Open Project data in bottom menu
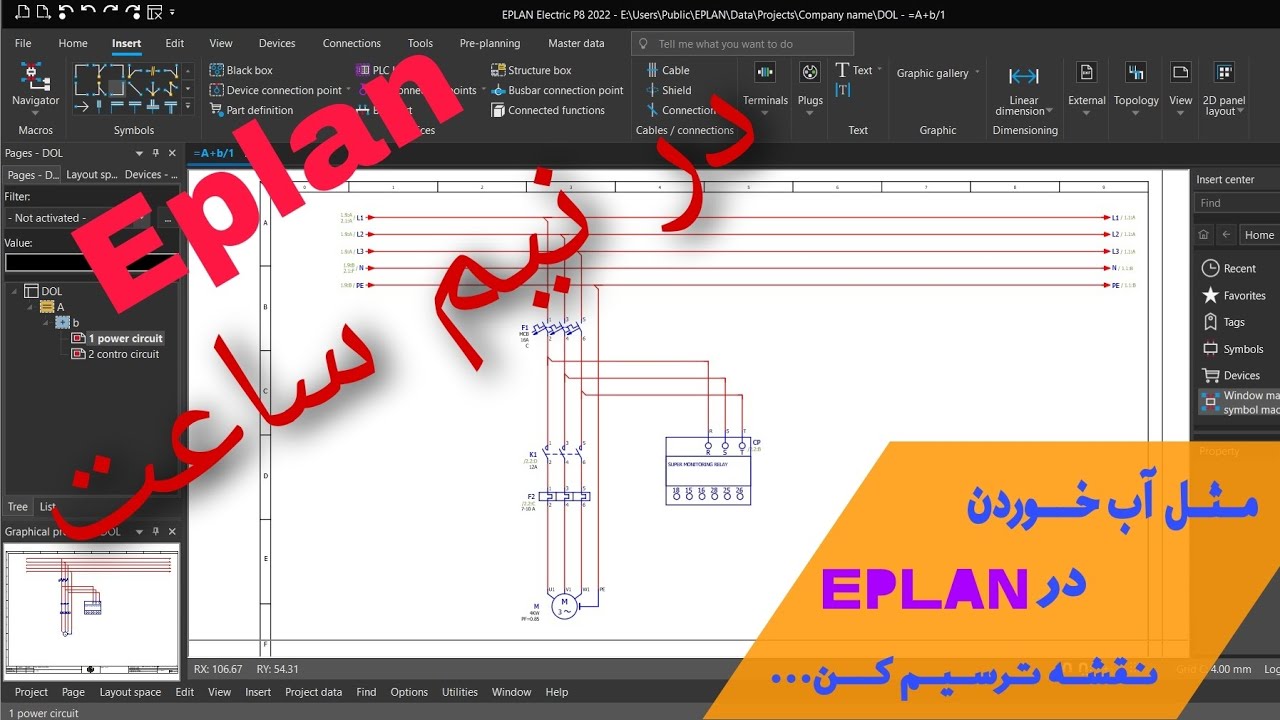The width and height of the screenshot is (1280, 720). tap(313, 692)
